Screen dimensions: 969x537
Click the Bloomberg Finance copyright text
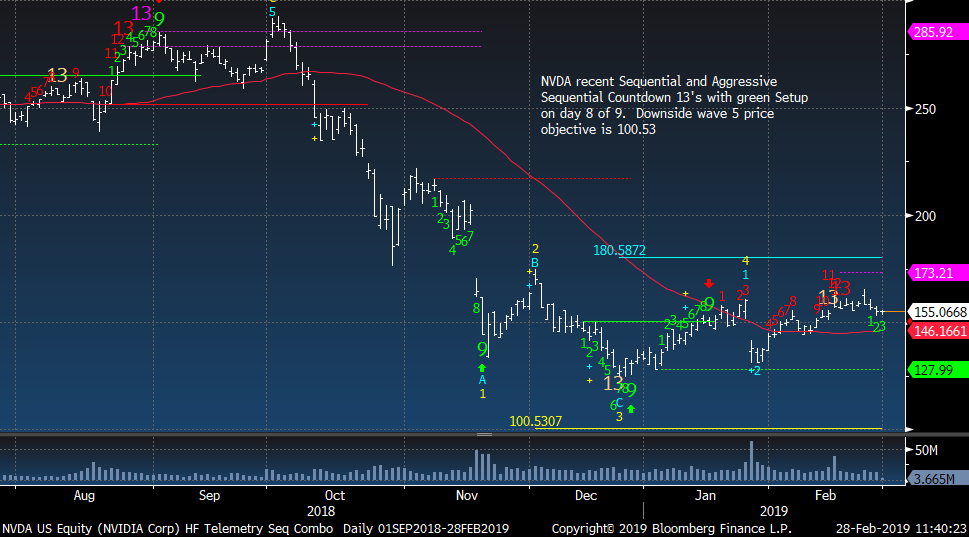[x=671, y=529]
